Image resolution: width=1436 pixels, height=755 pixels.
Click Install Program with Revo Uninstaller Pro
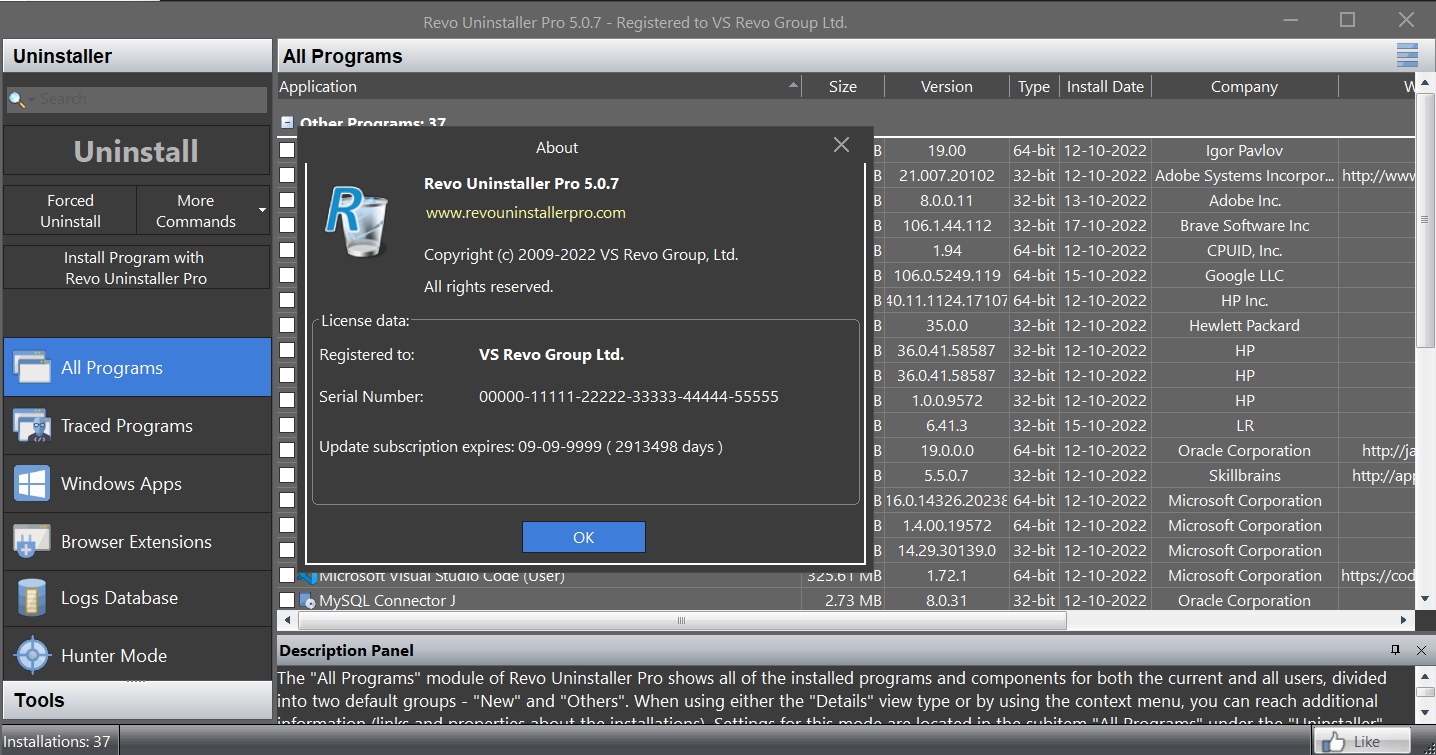pyautogui.click(x=137, y=268)
